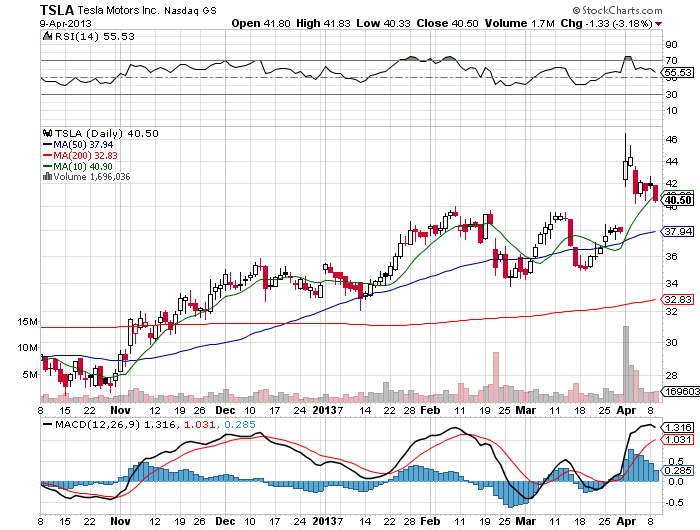Click Mar on the MACD panel date axis
The height and width of the screenshot is (530, 700).
tap(525, 521)
